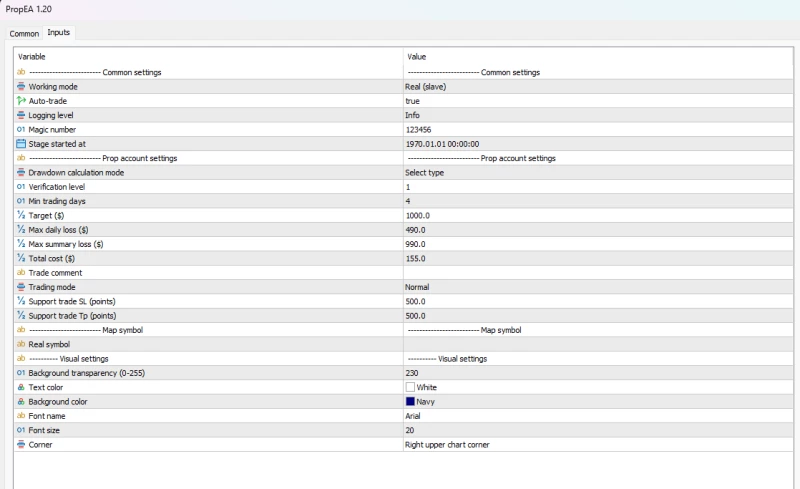
Task: Click the Working mode enum icon
Action: (x=21, y=87)
